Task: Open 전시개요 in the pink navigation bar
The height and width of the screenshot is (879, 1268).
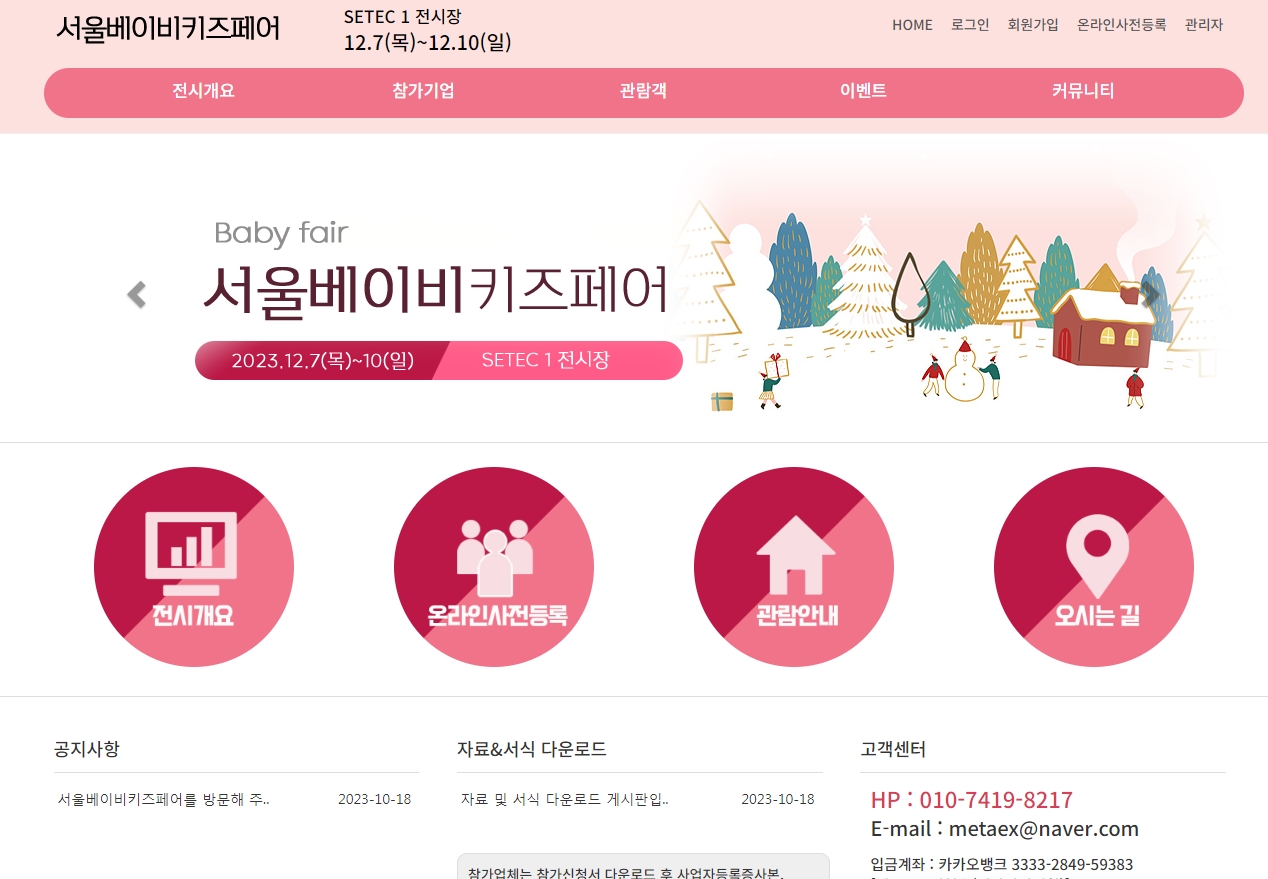Action: tap(203, 91)
